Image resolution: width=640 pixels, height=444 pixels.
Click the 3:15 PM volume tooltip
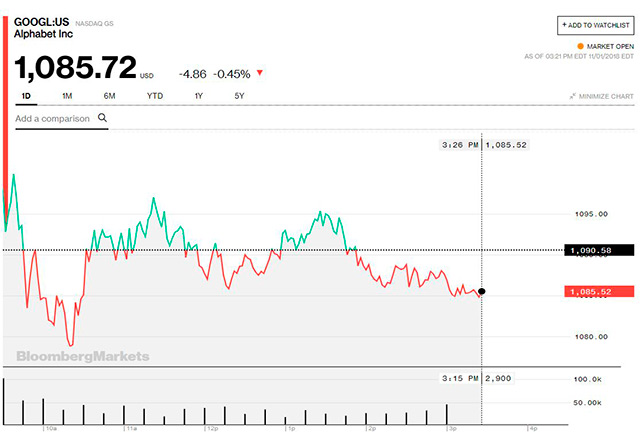click(476, 378)
